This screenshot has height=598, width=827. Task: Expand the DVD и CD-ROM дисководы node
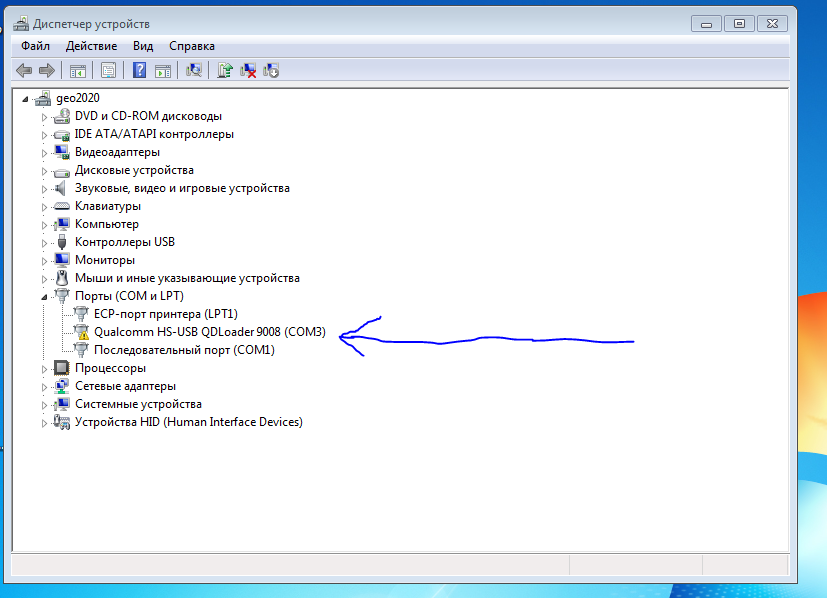click(x=44, y=117)
